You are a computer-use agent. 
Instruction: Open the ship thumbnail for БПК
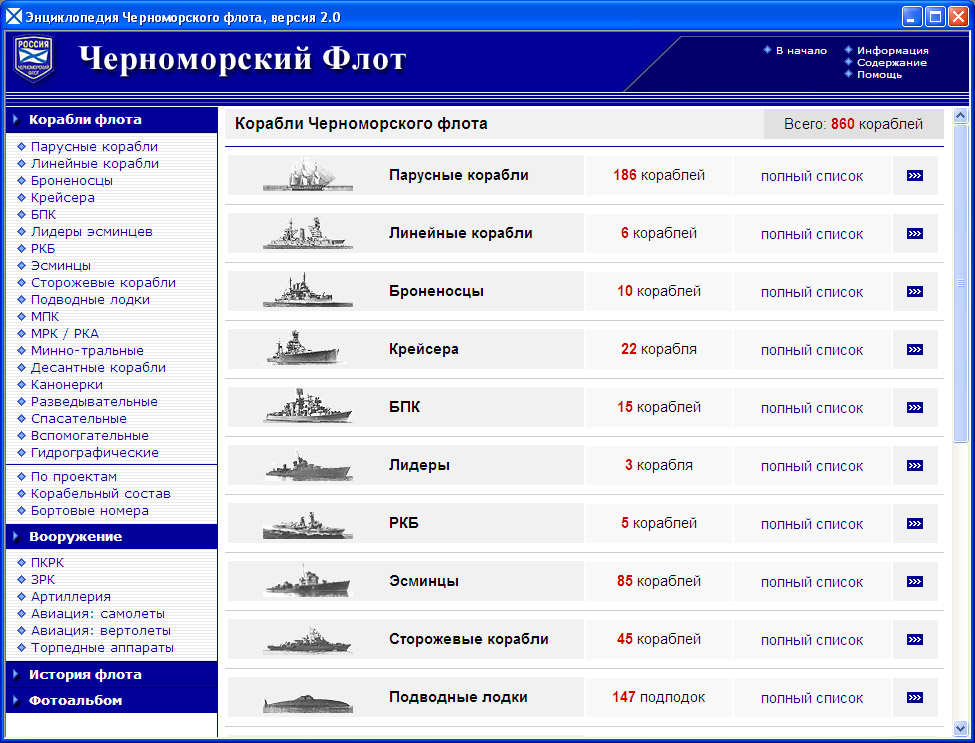[308, 406]
